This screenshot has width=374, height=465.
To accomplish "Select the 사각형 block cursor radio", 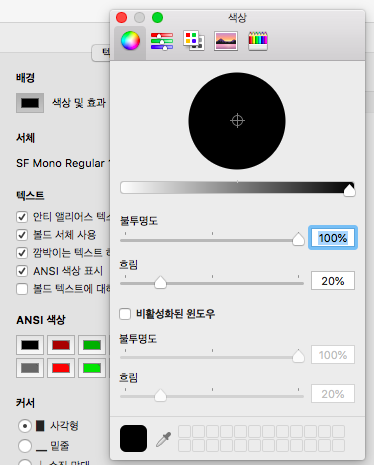I will click(25, 426).
